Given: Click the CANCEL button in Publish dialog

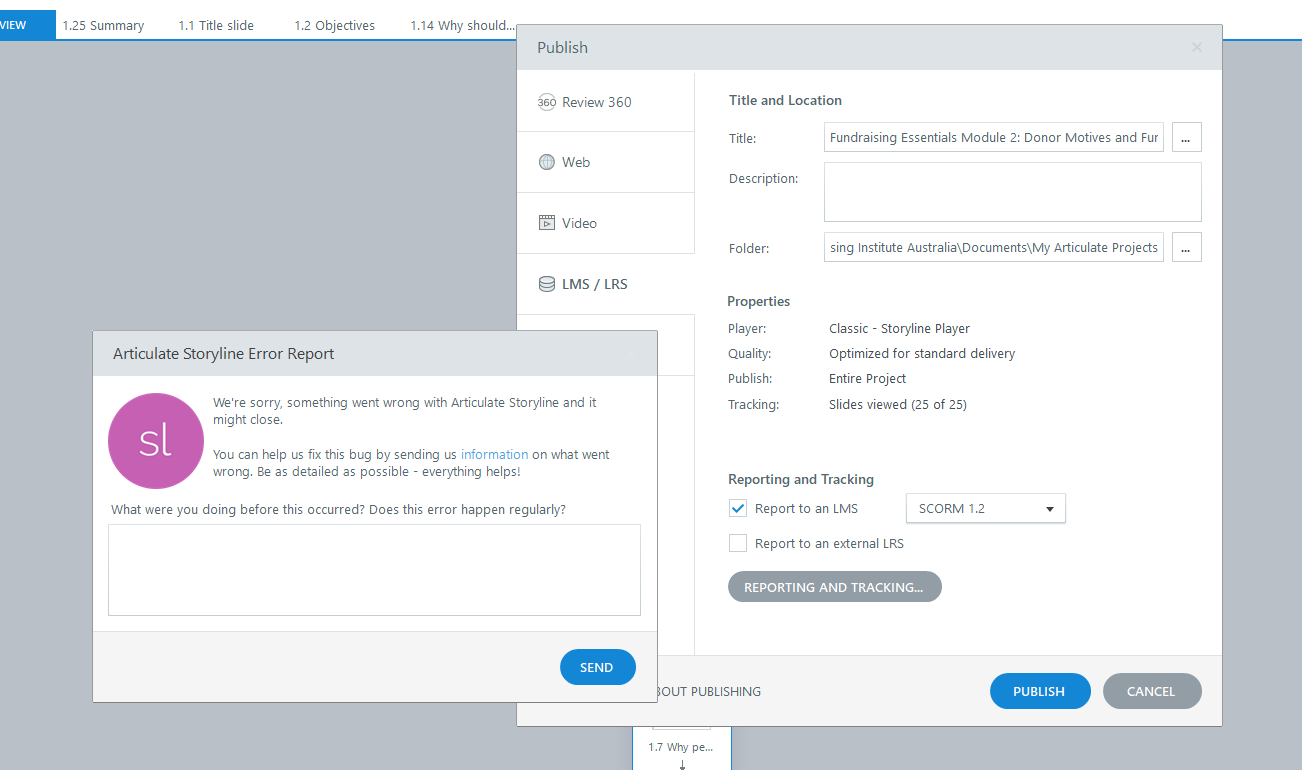Looking at the screenshot, I should tap(1152, 691).
